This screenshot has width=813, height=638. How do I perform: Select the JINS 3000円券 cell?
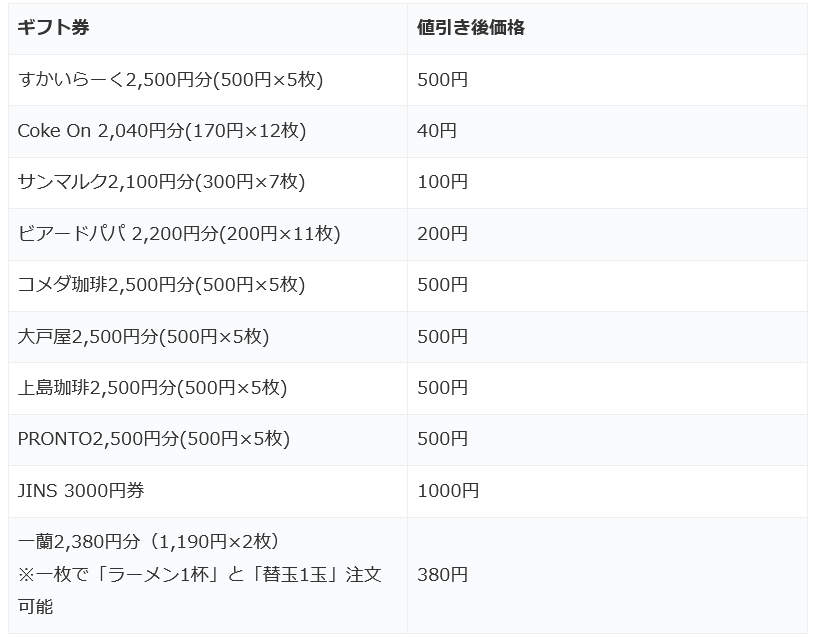tap(207, 491)
